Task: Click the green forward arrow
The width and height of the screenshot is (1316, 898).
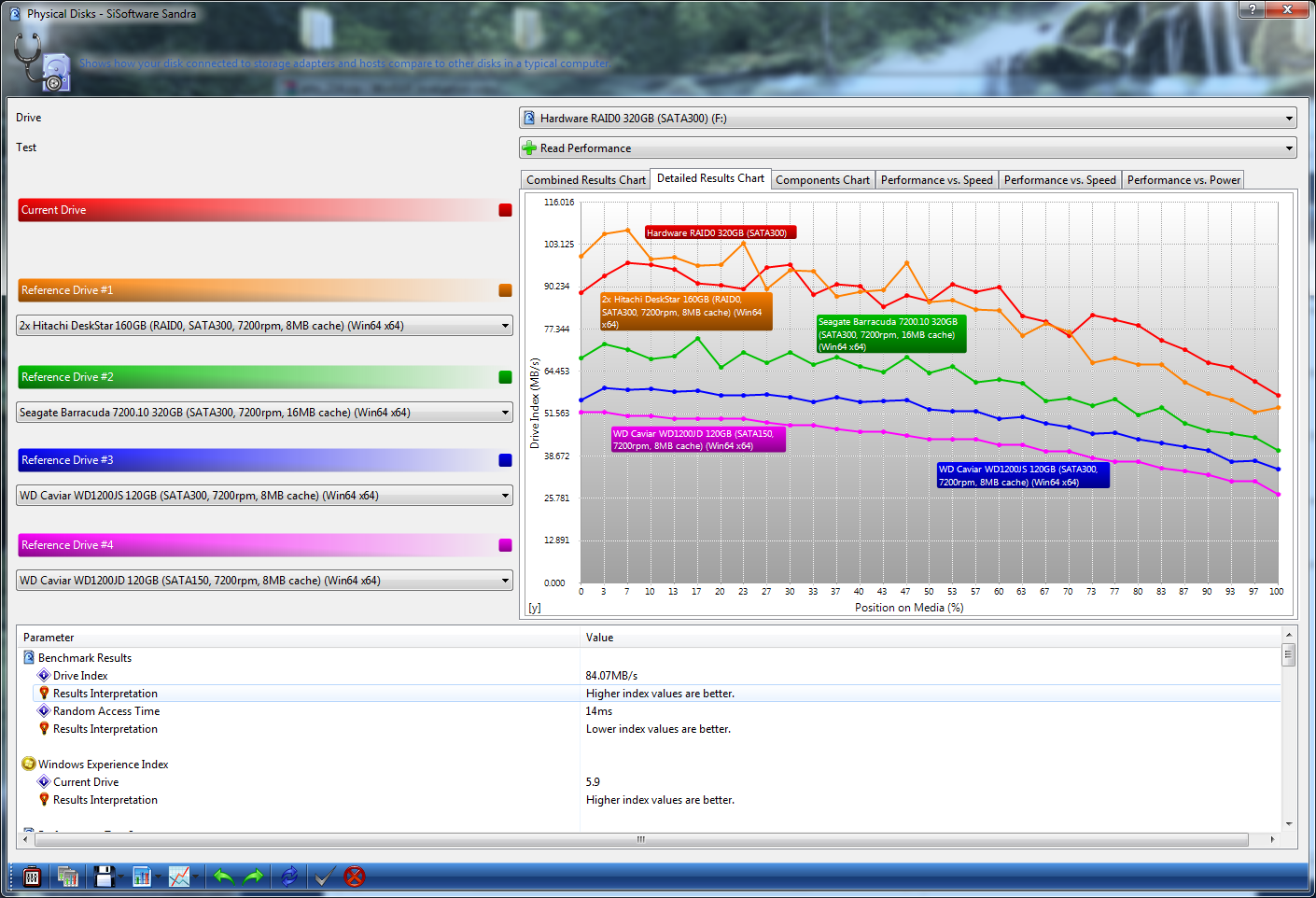Action: coord(253,877)
